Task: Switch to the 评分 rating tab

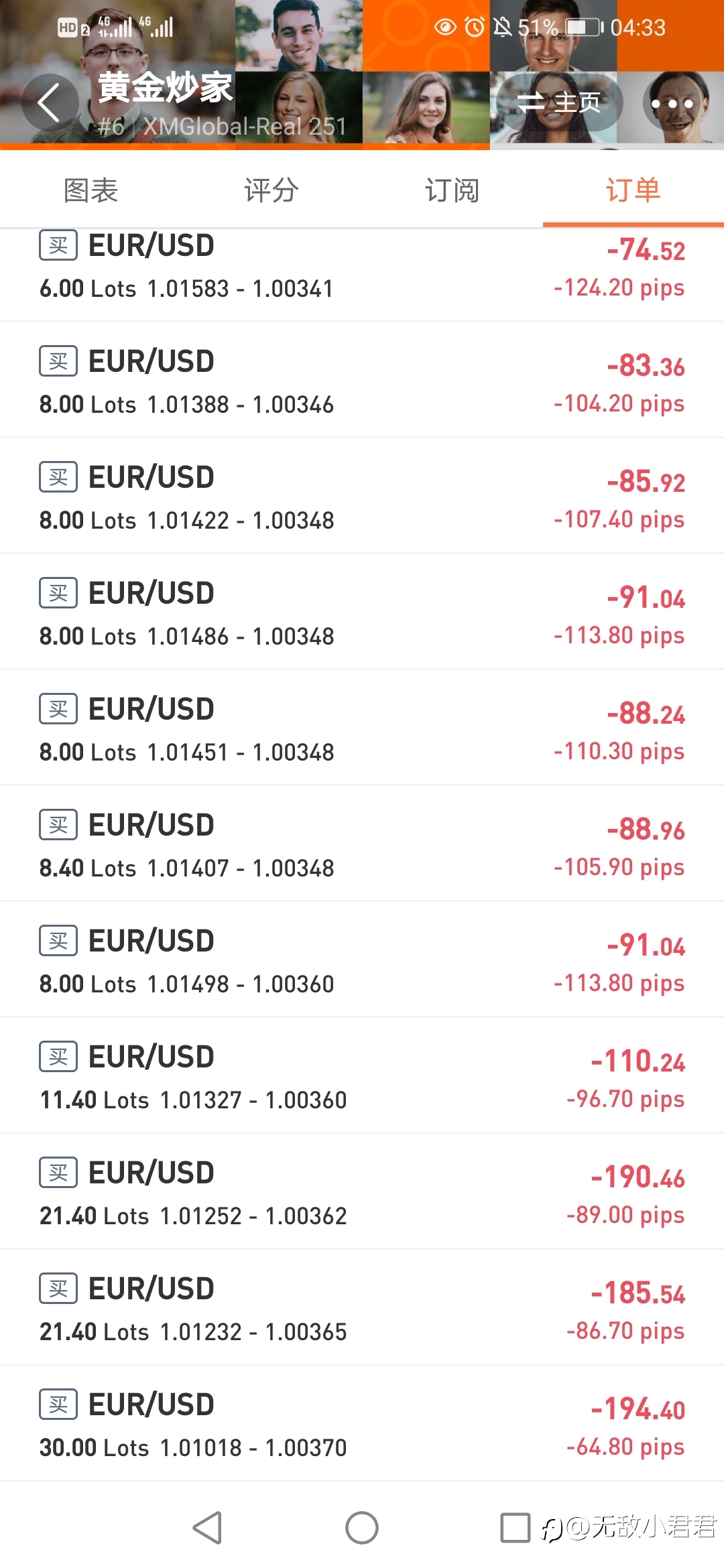Action: [271, 190]
